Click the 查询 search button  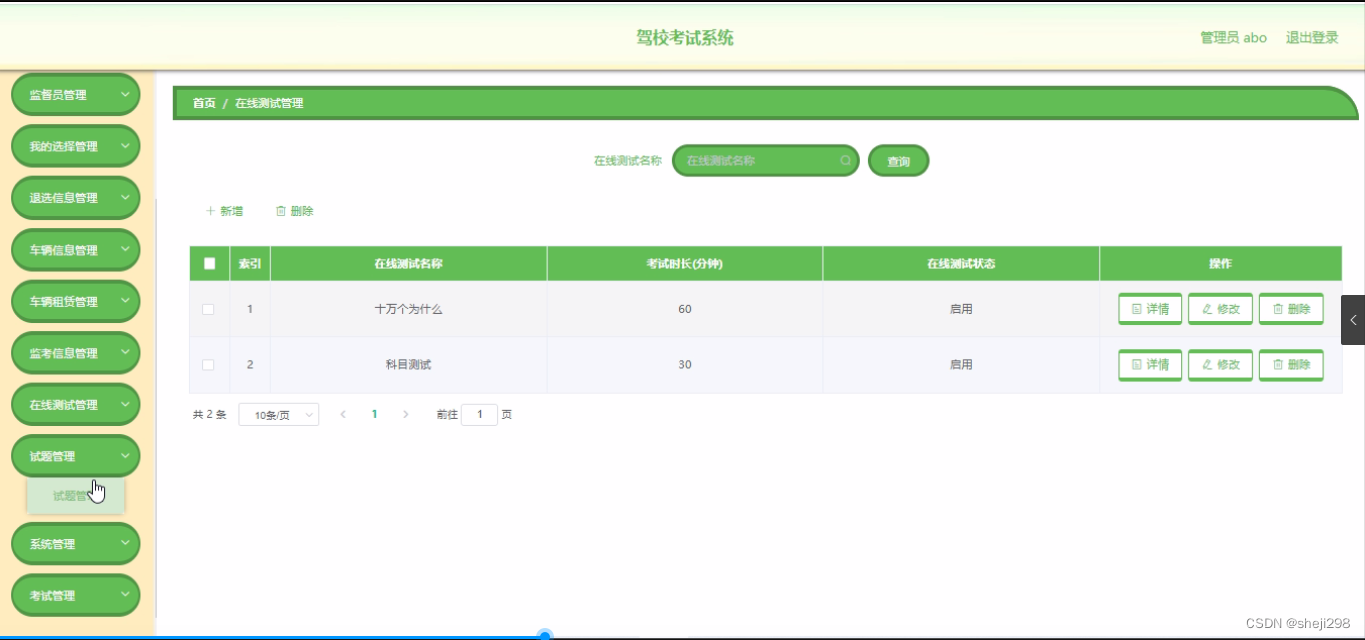[897, 160]
